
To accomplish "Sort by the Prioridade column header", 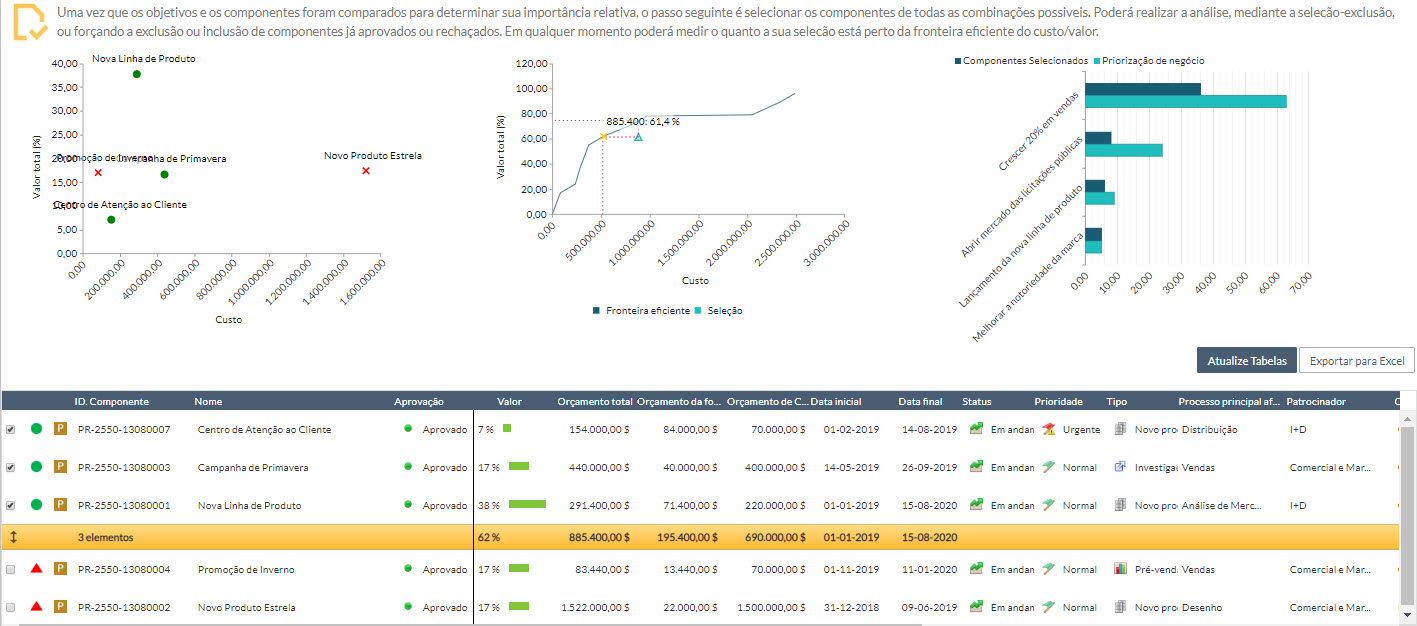I will click(x=1058, y=401).
